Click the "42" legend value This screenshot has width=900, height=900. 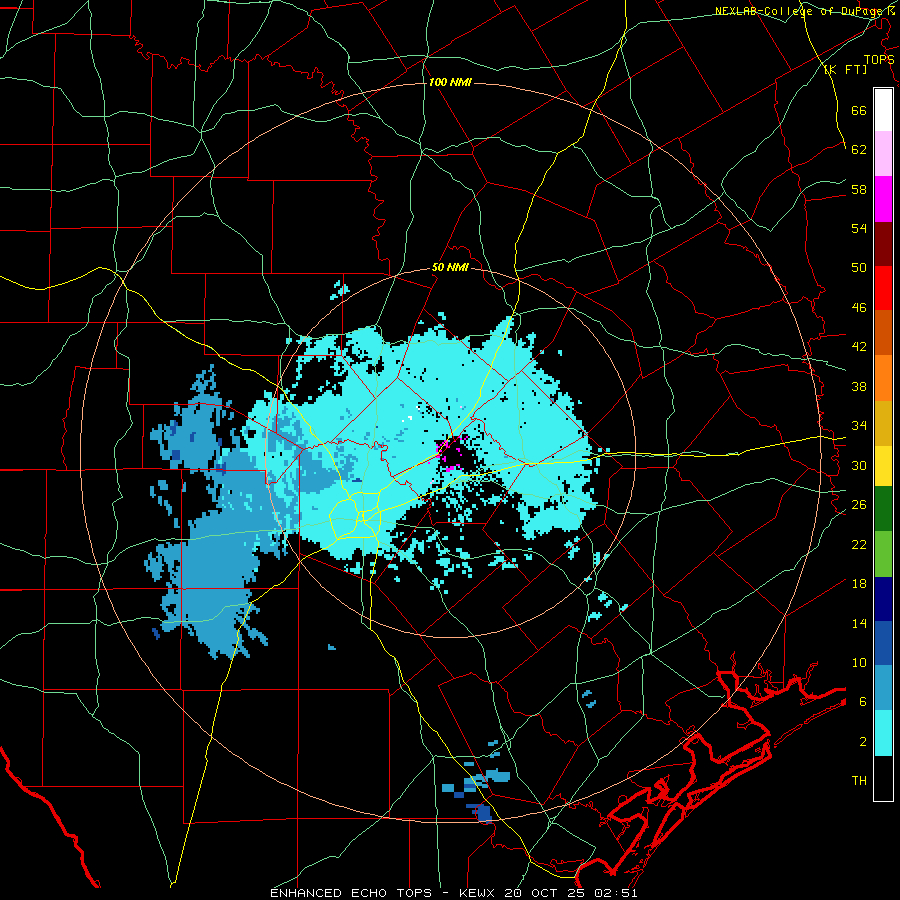pos(859,347)
